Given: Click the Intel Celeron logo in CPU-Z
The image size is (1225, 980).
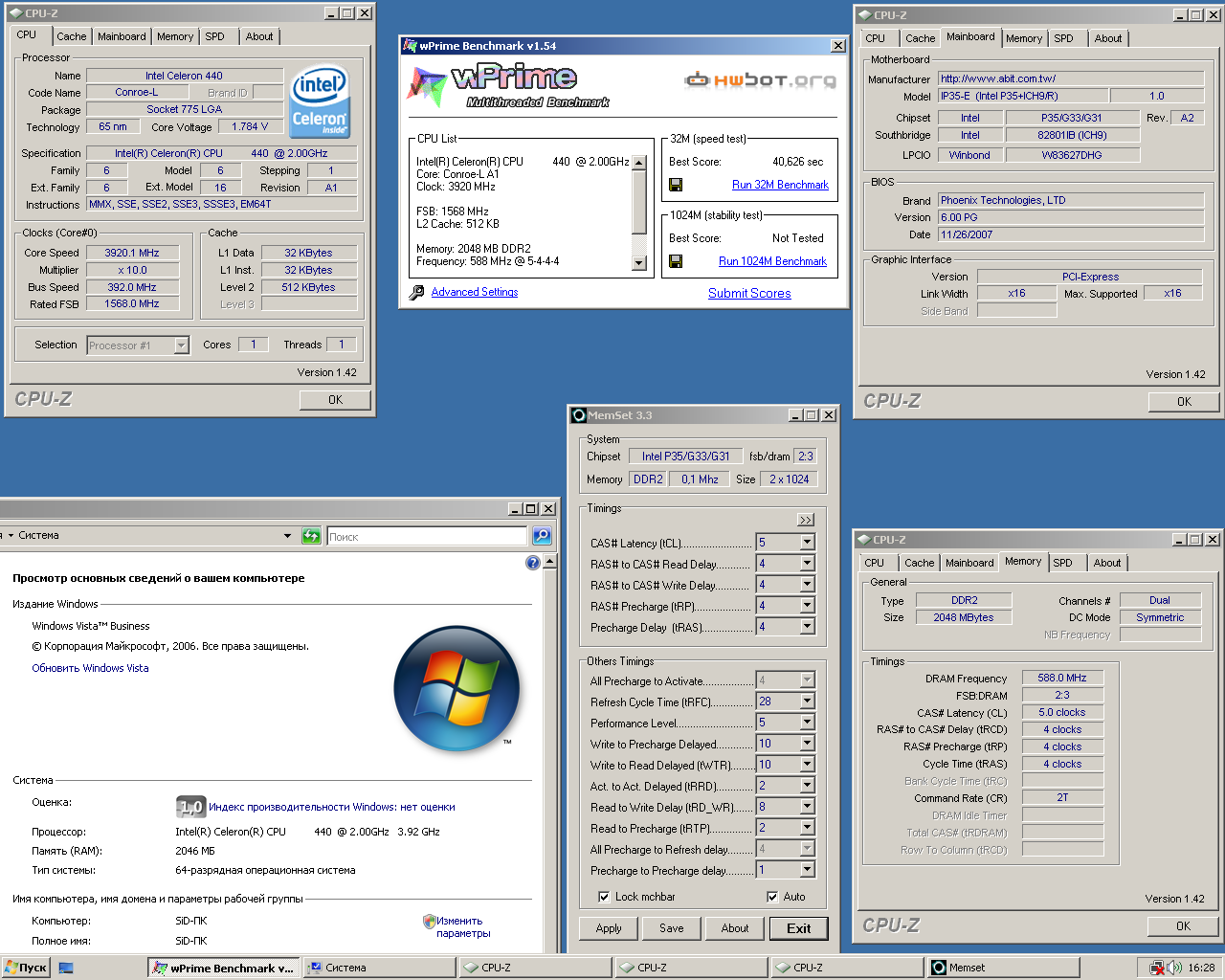Looking at the screenshot, I should 320,101.
